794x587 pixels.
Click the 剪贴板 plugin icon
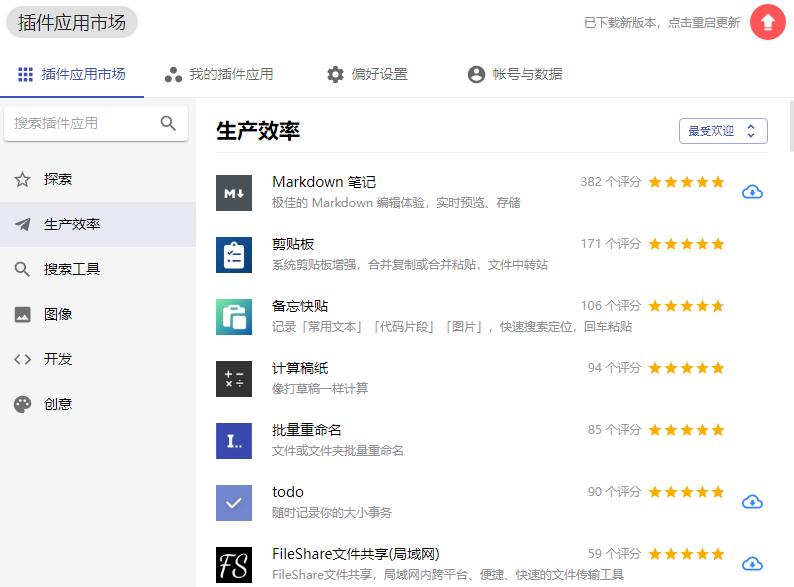(234, 255)
